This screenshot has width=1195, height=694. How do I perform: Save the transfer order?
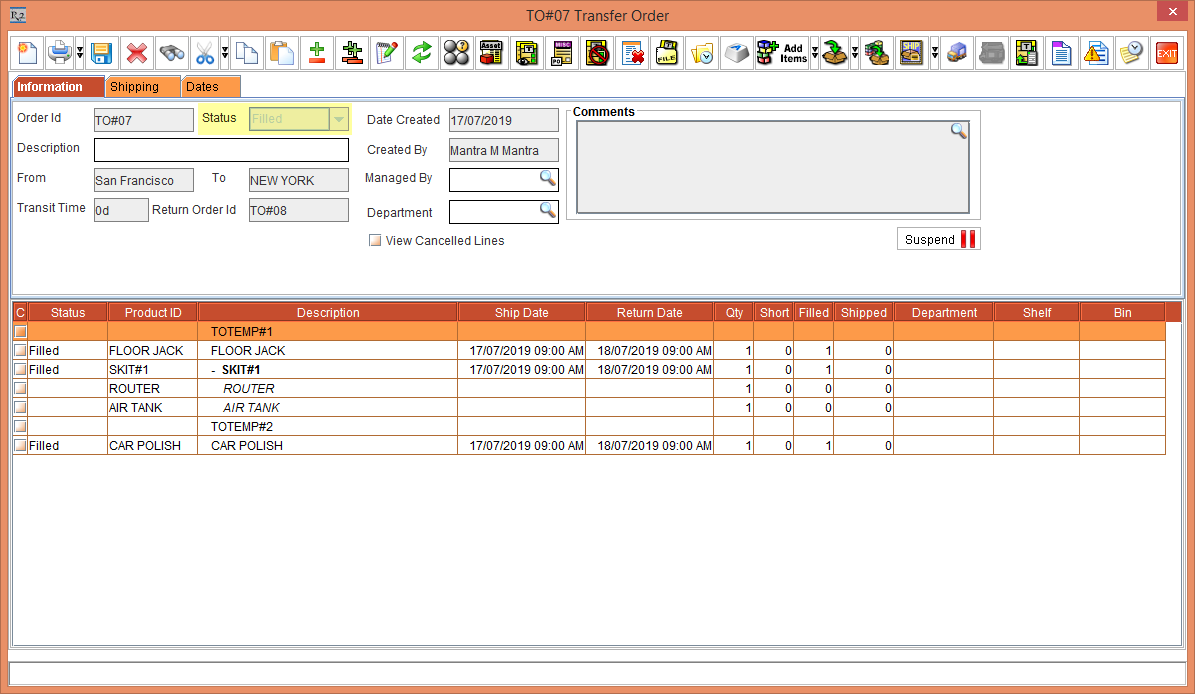click(103, 53)
